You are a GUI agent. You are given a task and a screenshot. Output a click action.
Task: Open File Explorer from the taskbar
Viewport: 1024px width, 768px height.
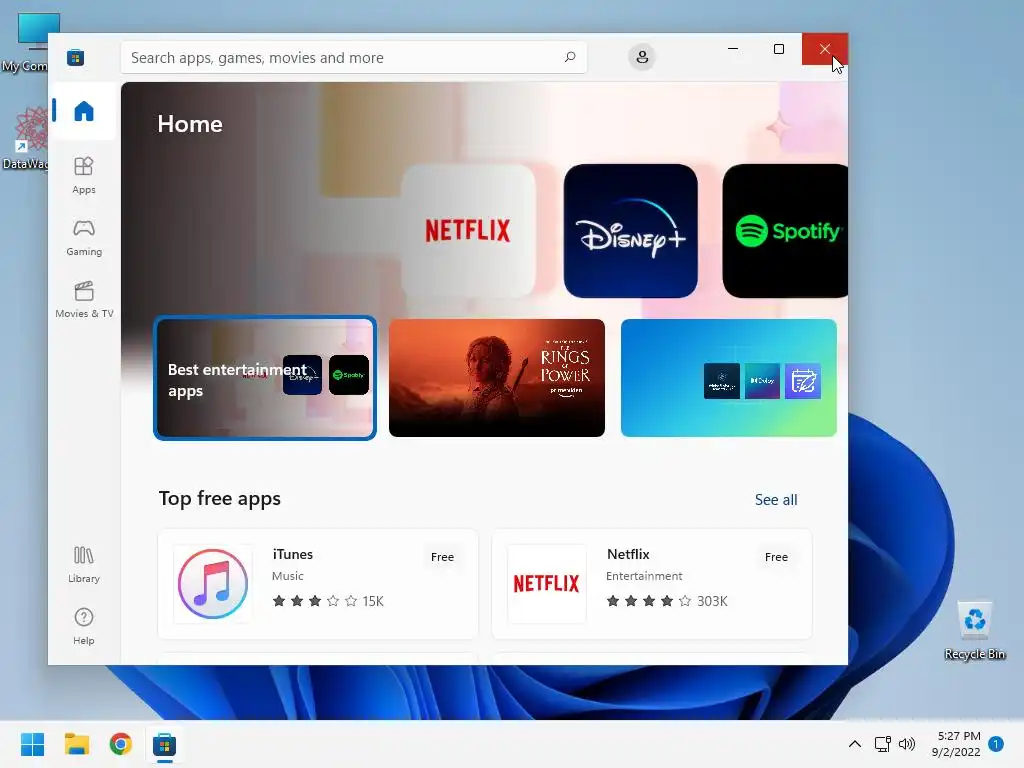pyautogui.click(x=77, y=744)
